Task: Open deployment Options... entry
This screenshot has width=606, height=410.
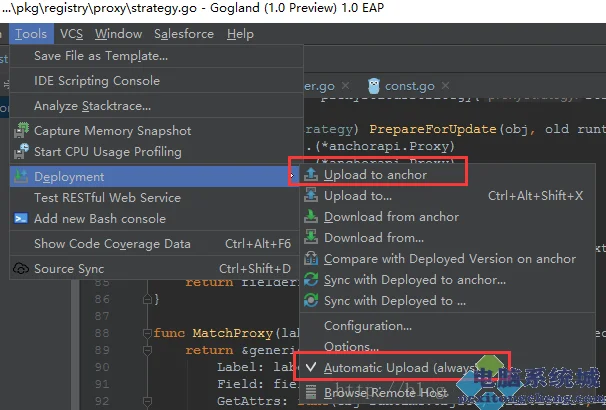Action: [448, 346]
